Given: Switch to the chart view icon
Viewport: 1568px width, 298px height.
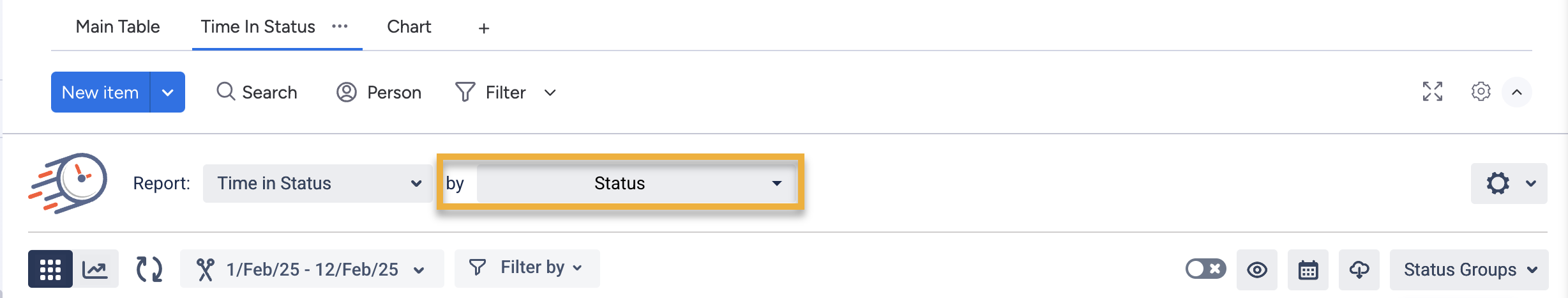Looking at the screenshot, I should (95, 269).
